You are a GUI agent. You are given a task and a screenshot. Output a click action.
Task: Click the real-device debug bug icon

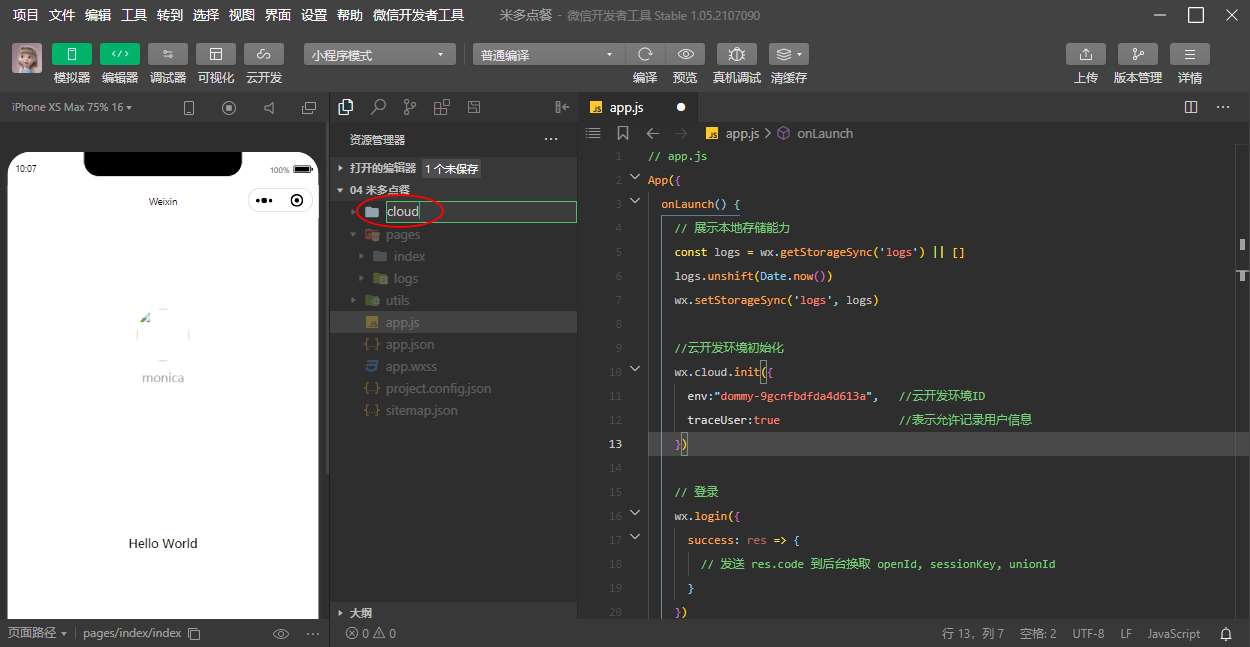pyautogui.click(x=736, y=54)
